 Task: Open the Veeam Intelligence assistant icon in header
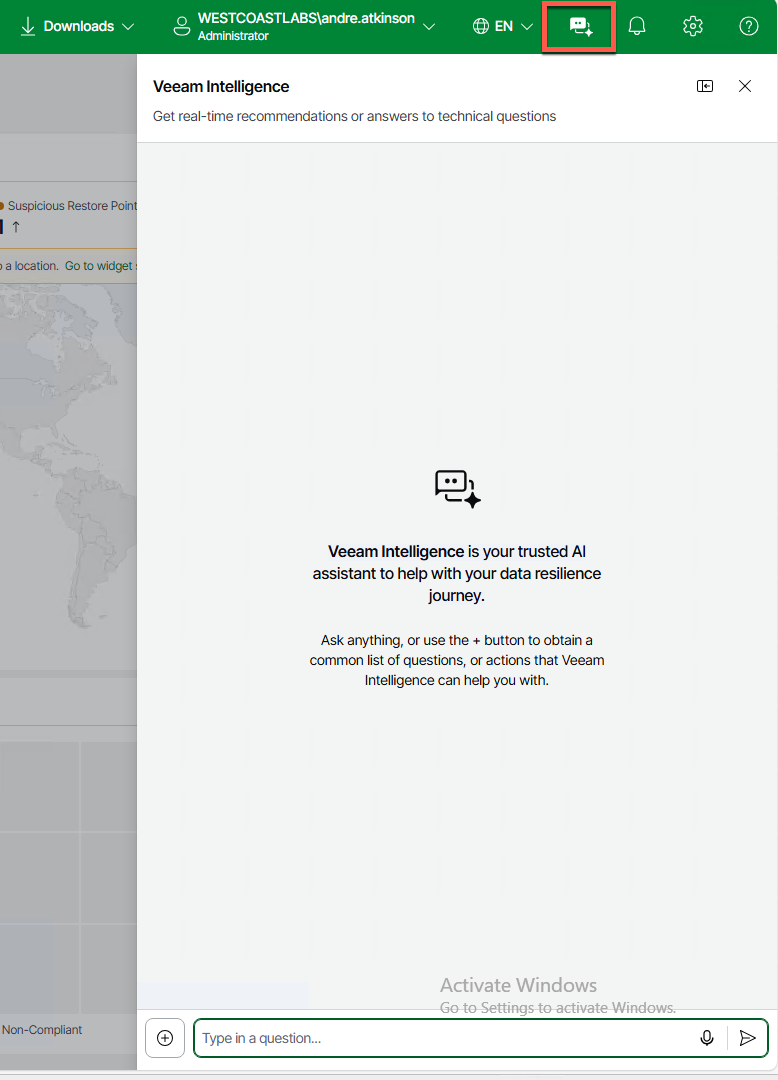tap(580, 27)
